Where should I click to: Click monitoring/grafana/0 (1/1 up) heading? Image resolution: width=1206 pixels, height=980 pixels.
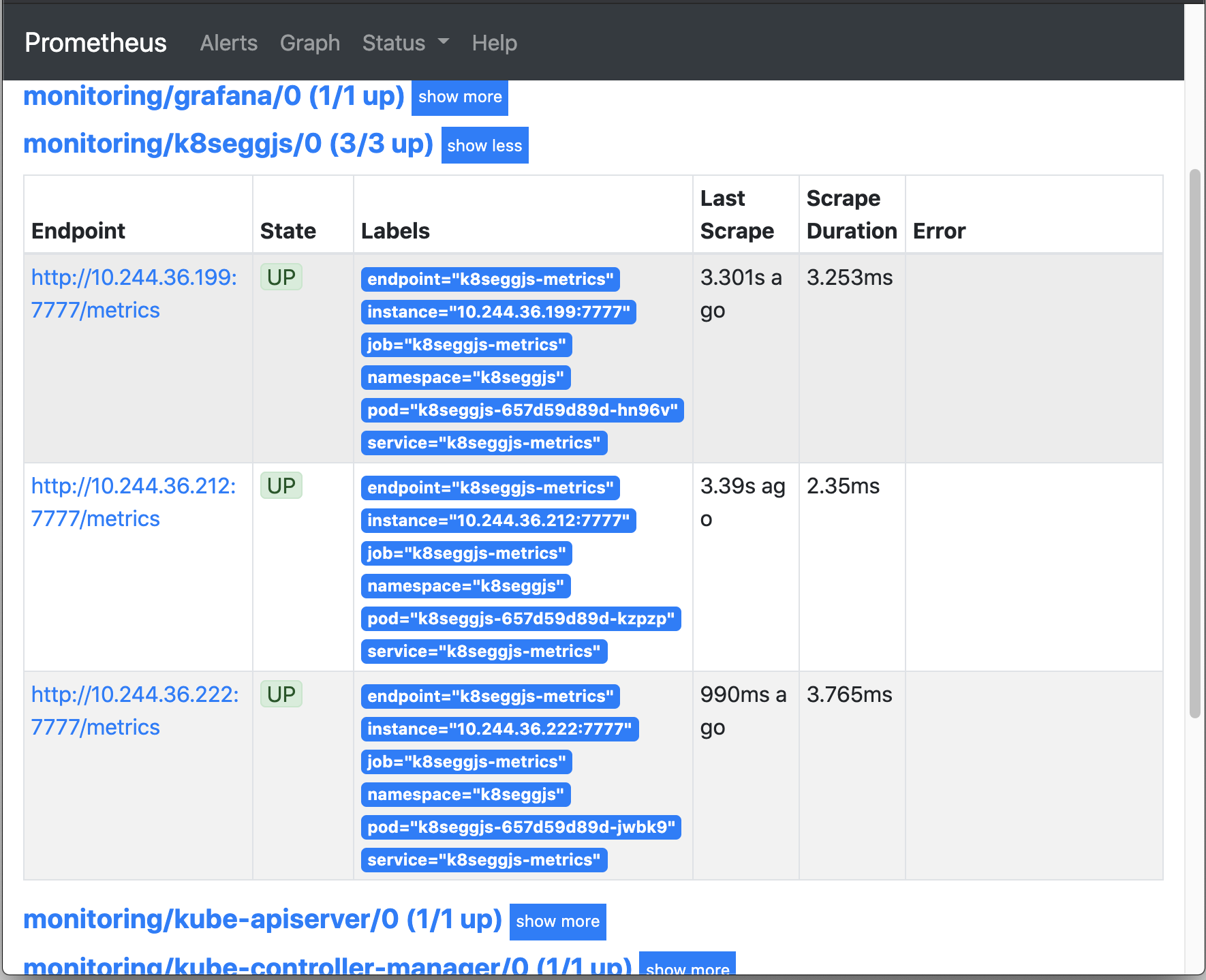[214, 96]
